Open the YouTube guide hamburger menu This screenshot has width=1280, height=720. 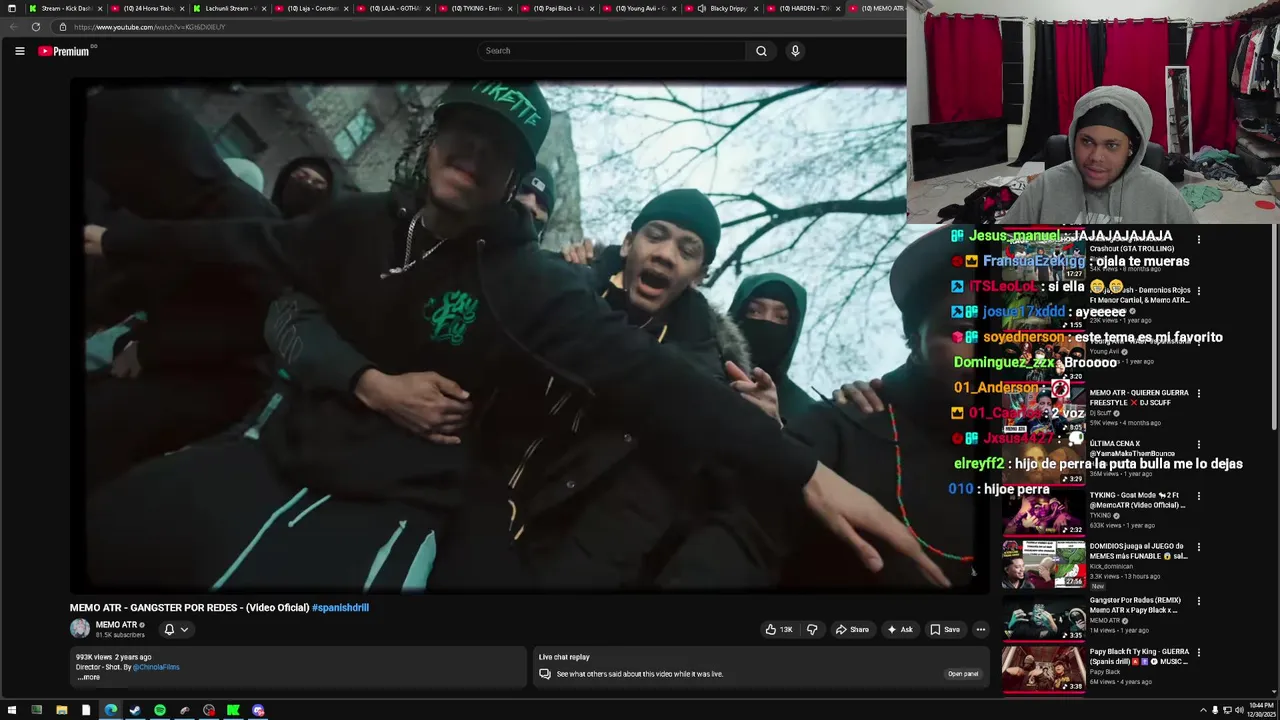pos(19,51)
